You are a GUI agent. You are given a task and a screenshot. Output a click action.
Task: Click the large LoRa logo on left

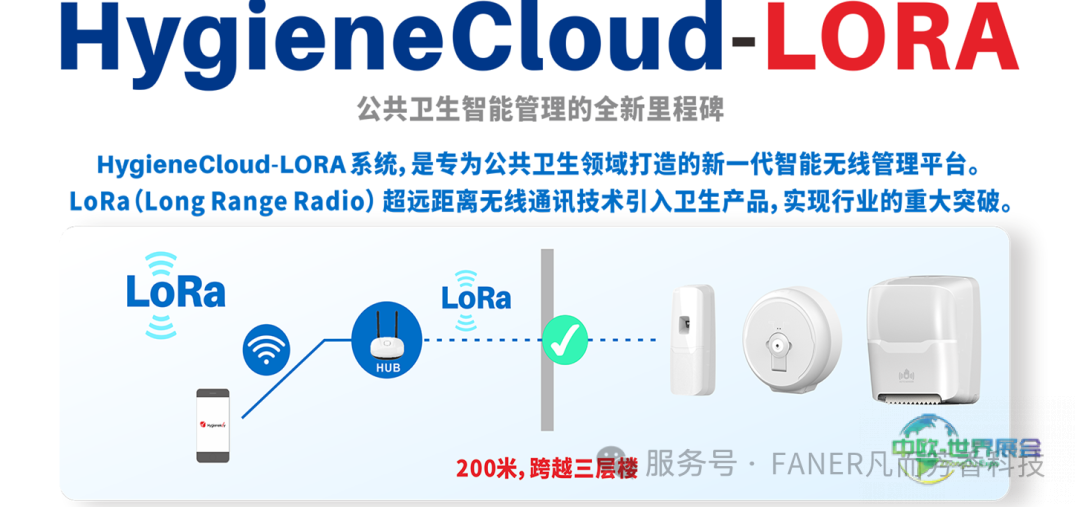click(175, 294)
